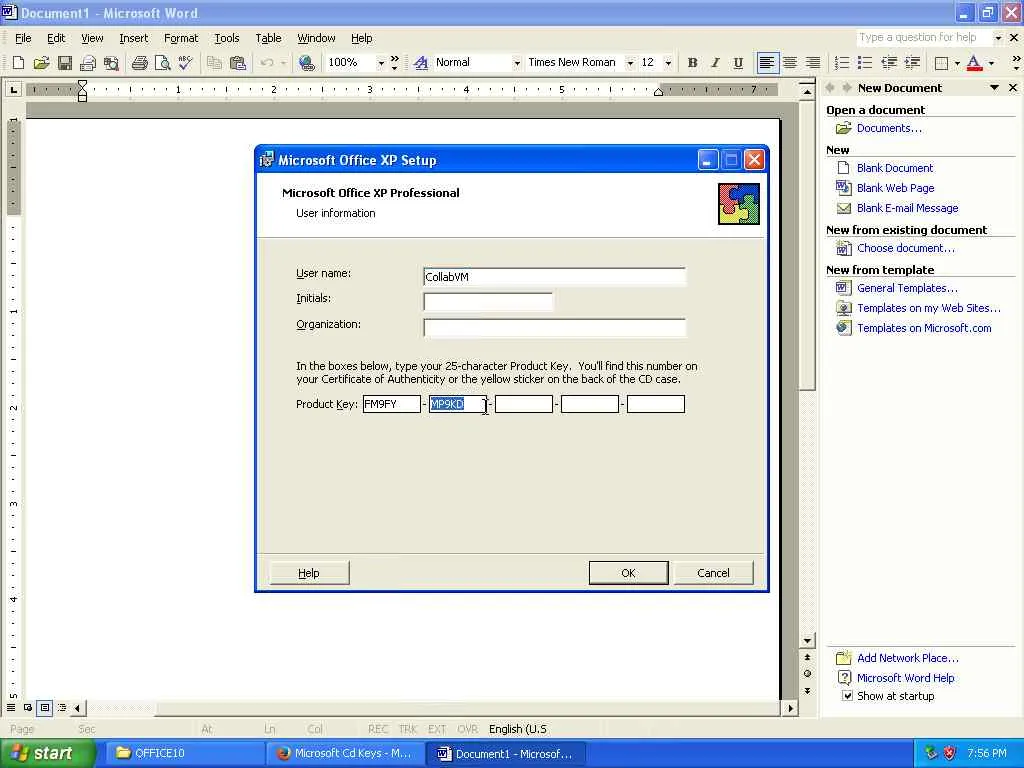Image resolution: width=1024 pixels, height=768 pixels.
Task: Click the Undo arrow icon
Action: 266,63
